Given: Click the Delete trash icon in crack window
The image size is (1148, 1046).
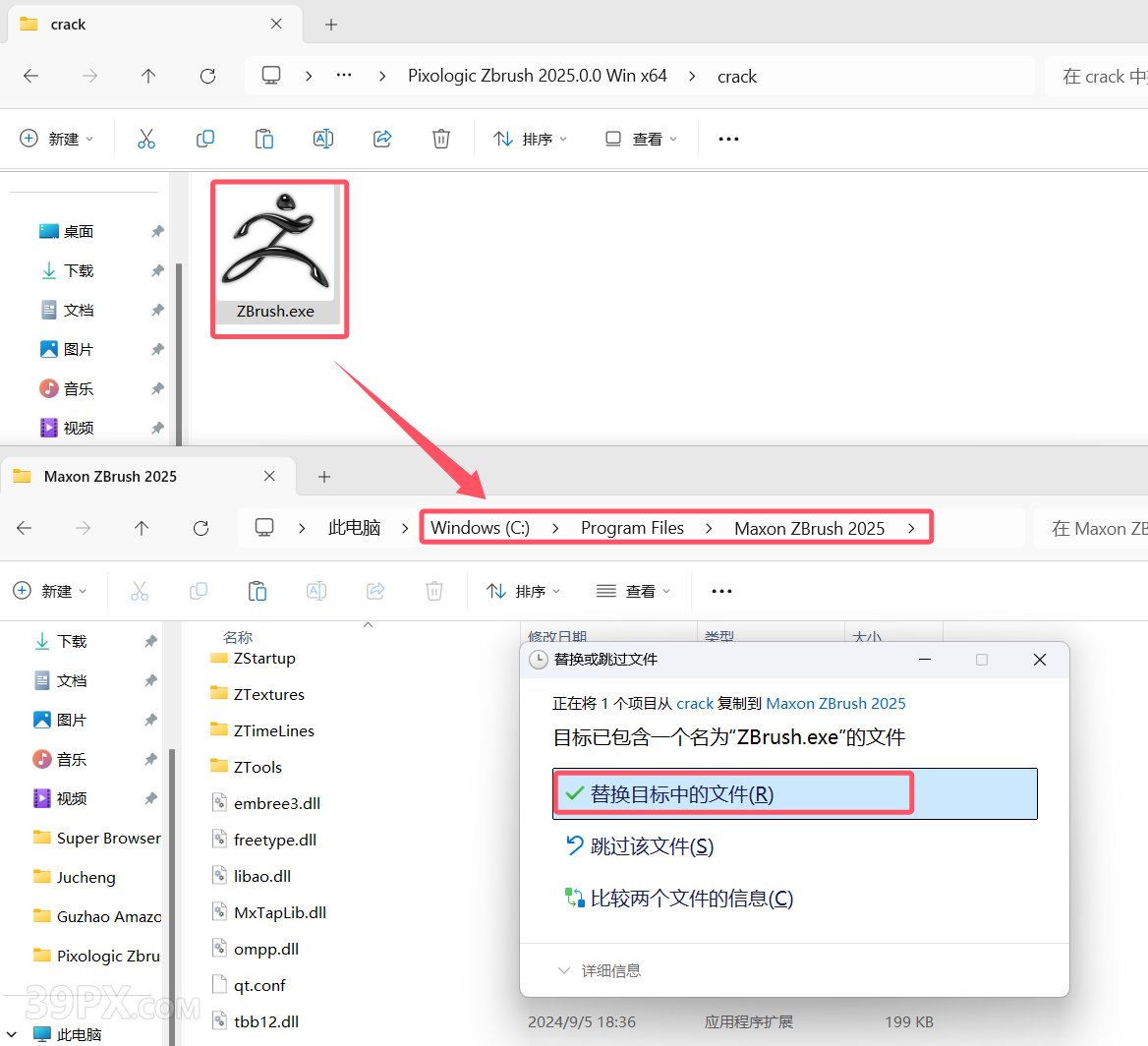Looking at the screenshot, I should (440, 139).
